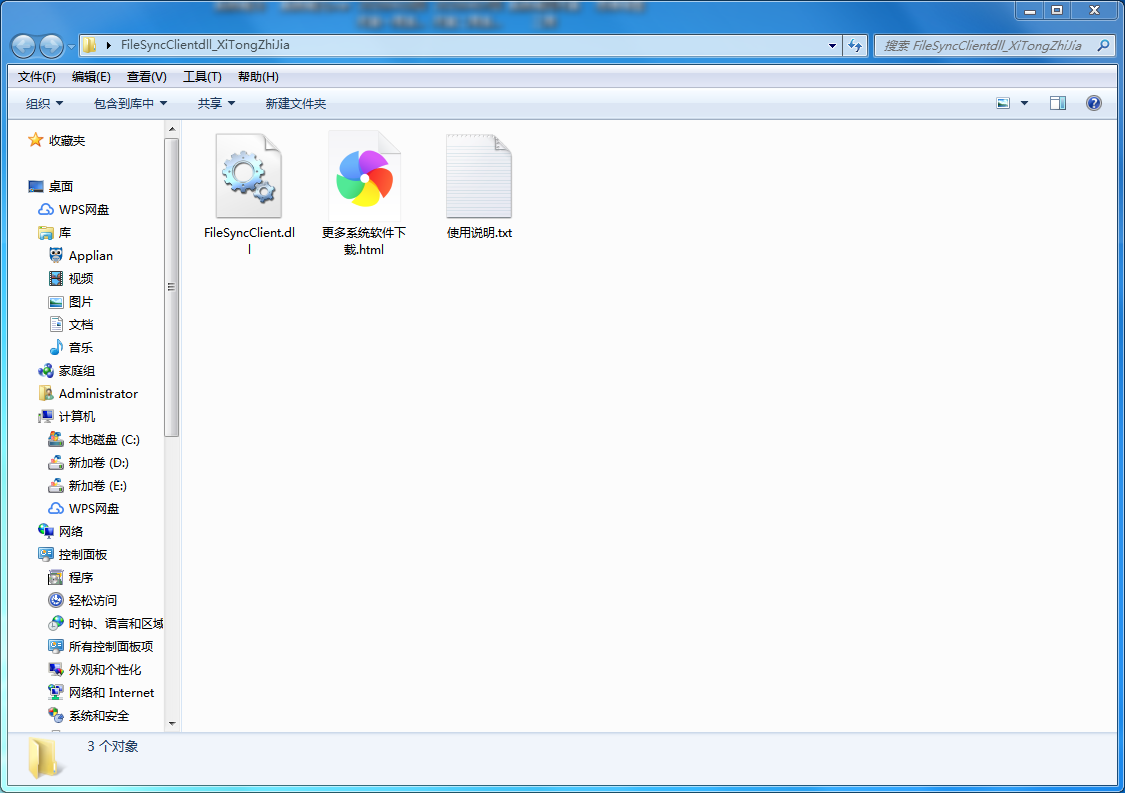
Task: Open the 查看(V) menu
Action: click(x=146, y=77)
